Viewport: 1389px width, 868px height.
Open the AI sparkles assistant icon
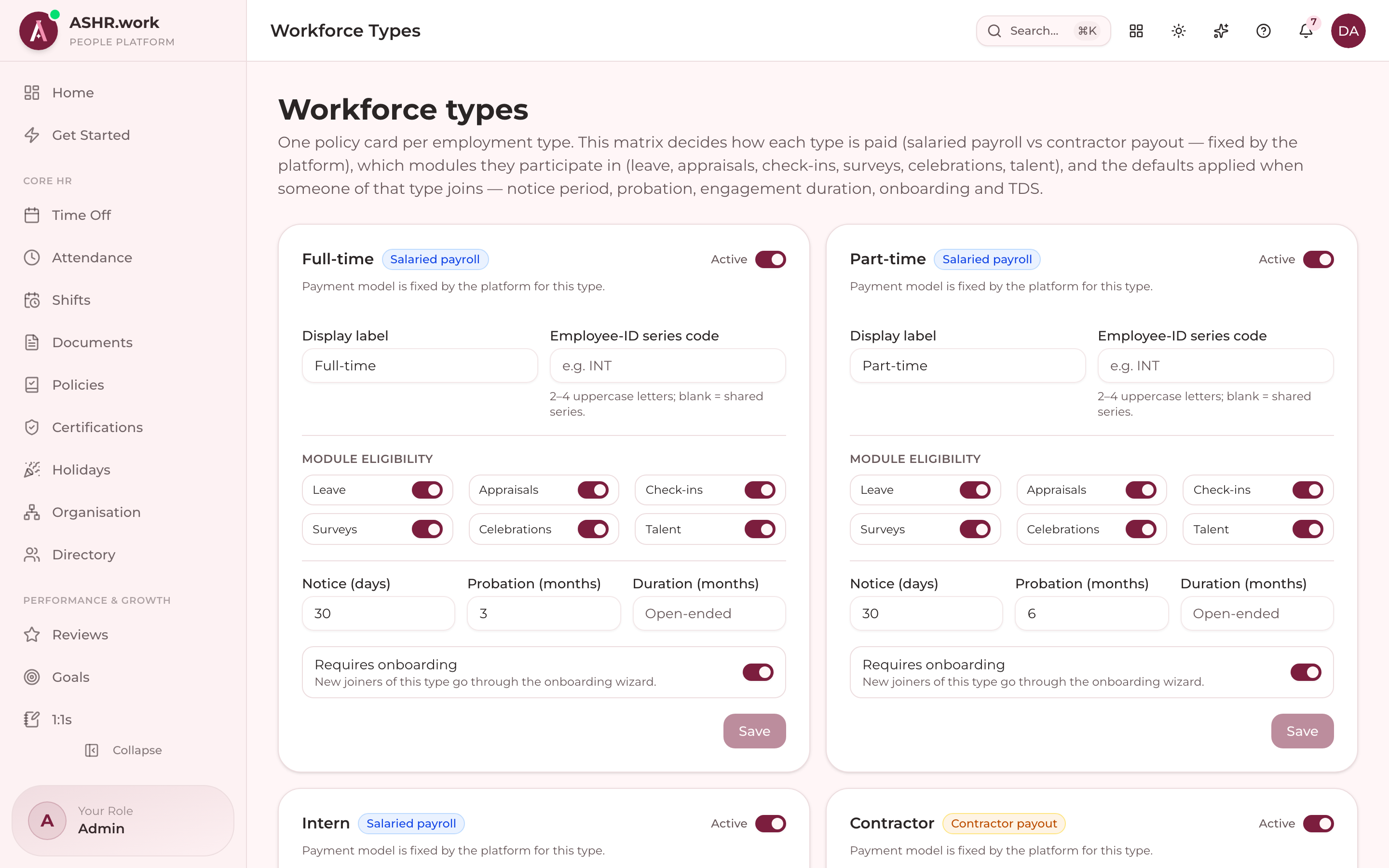pyautogui.click(x=1221, y=31)
